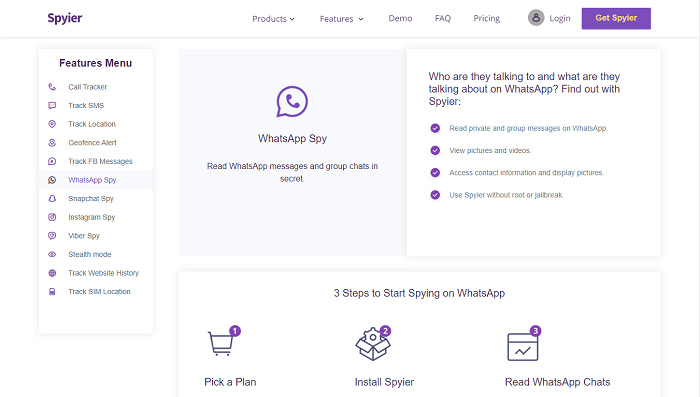The width and height of the screenshot is (700, 397).
Task: Open Track Location feature link
Action: click(92, 124)
